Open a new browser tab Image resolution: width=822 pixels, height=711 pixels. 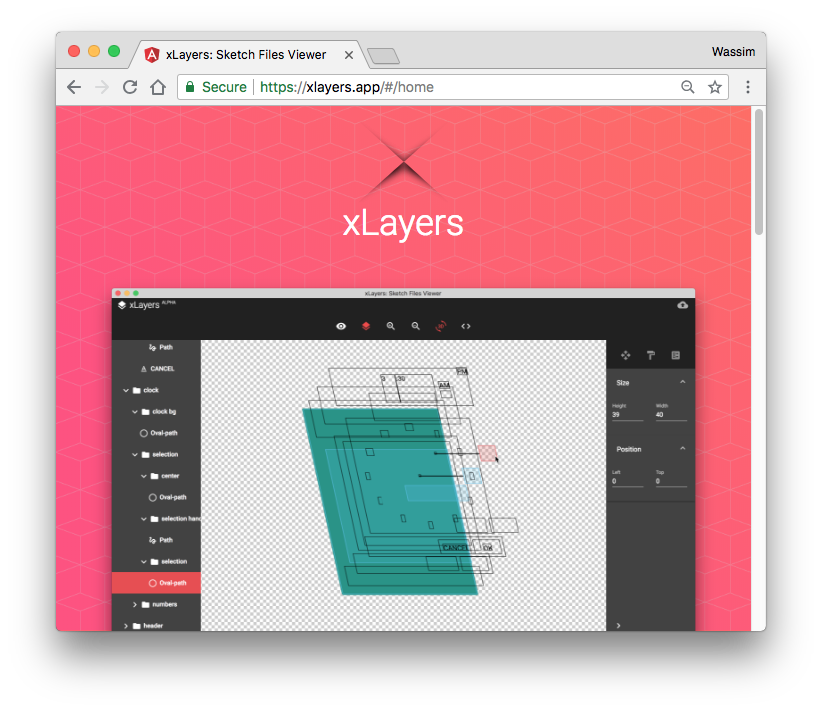383,56
